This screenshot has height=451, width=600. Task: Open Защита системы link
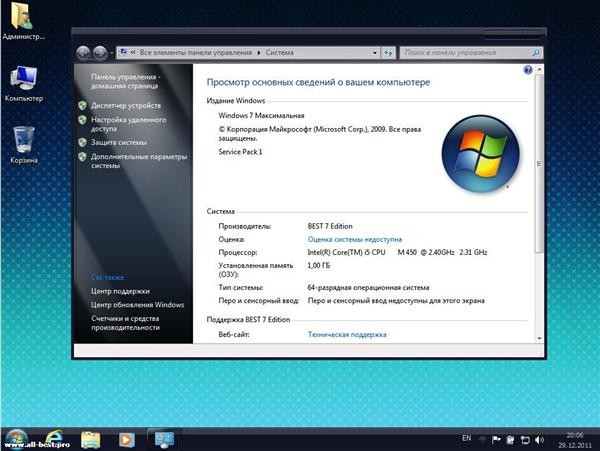coord(119,142)
